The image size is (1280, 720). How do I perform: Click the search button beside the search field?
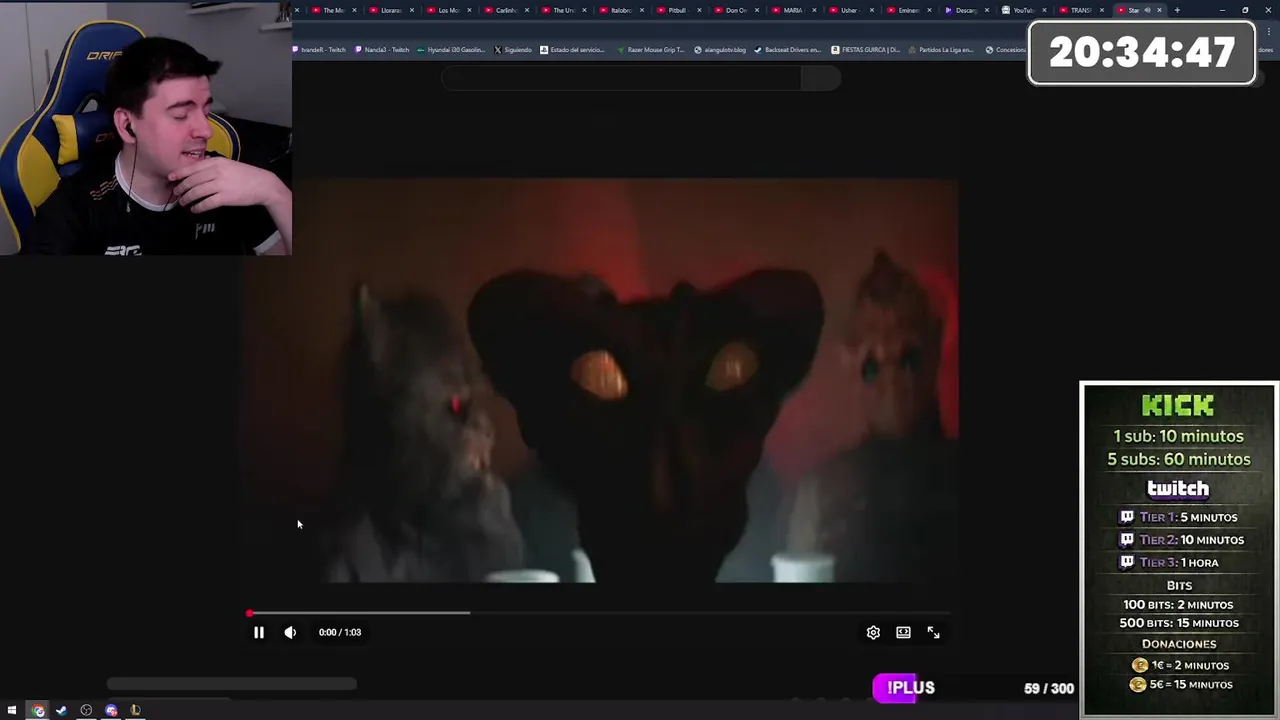coord(821,78)
